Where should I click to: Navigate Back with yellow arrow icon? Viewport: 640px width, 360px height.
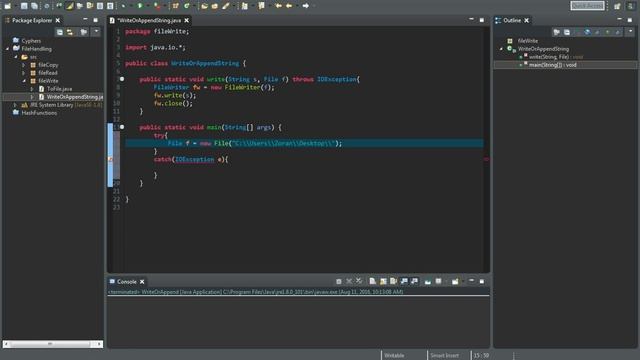coord(289,6)
